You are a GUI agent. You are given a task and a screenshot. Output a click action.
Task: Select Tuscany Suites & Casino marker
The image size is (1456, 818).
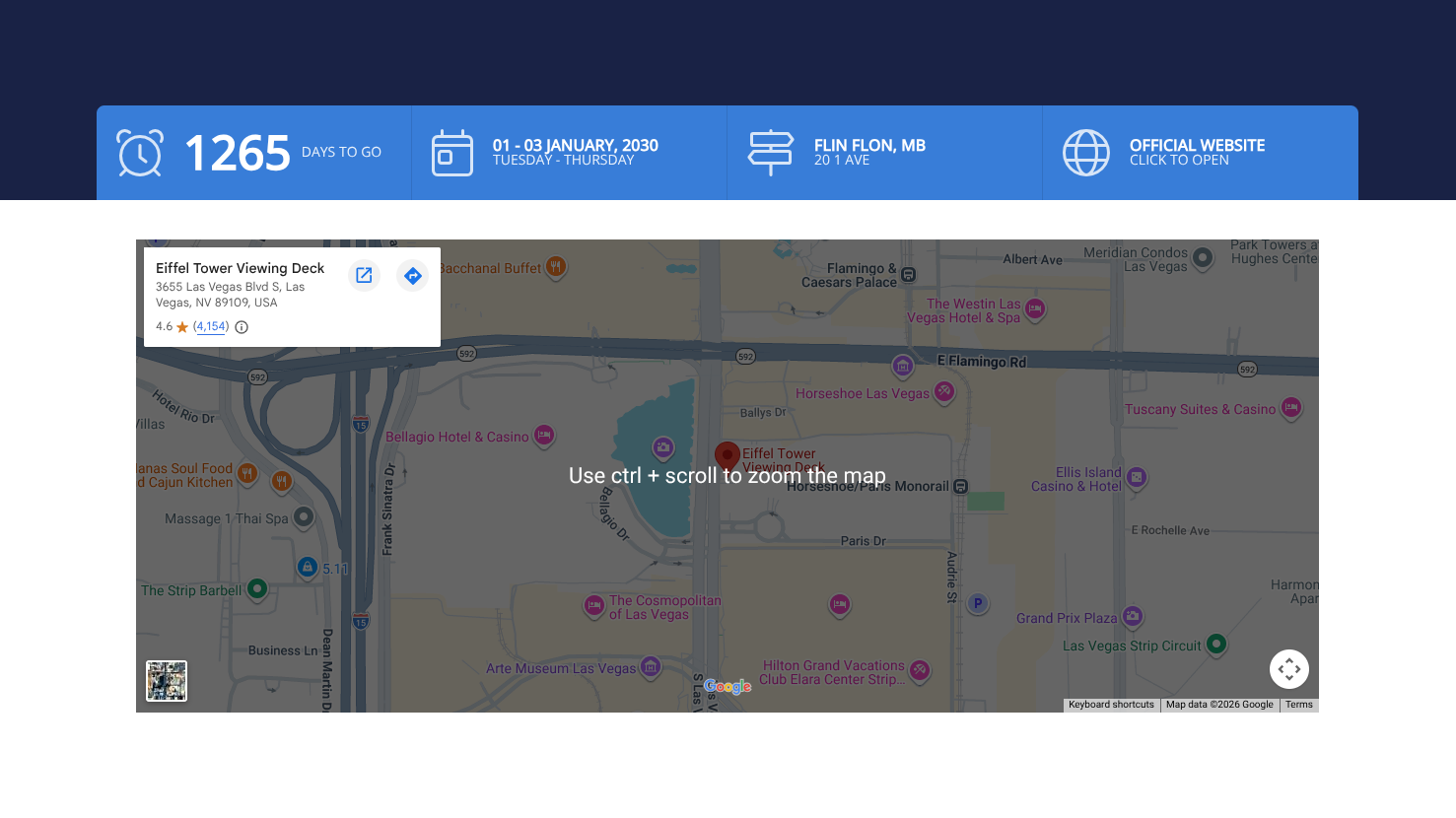pos(1291,407)
